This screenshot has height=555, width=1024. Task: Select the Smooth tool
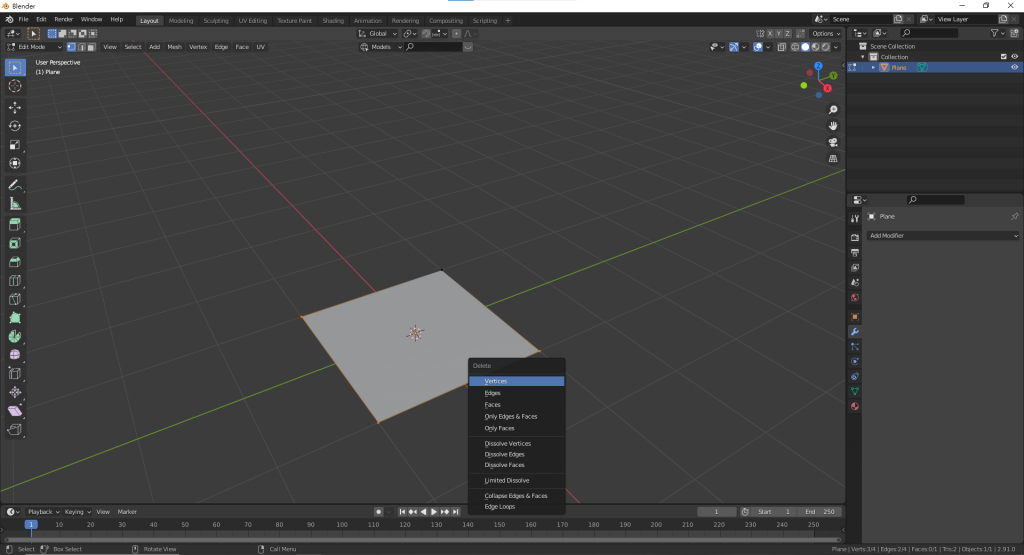click(15, 355)
